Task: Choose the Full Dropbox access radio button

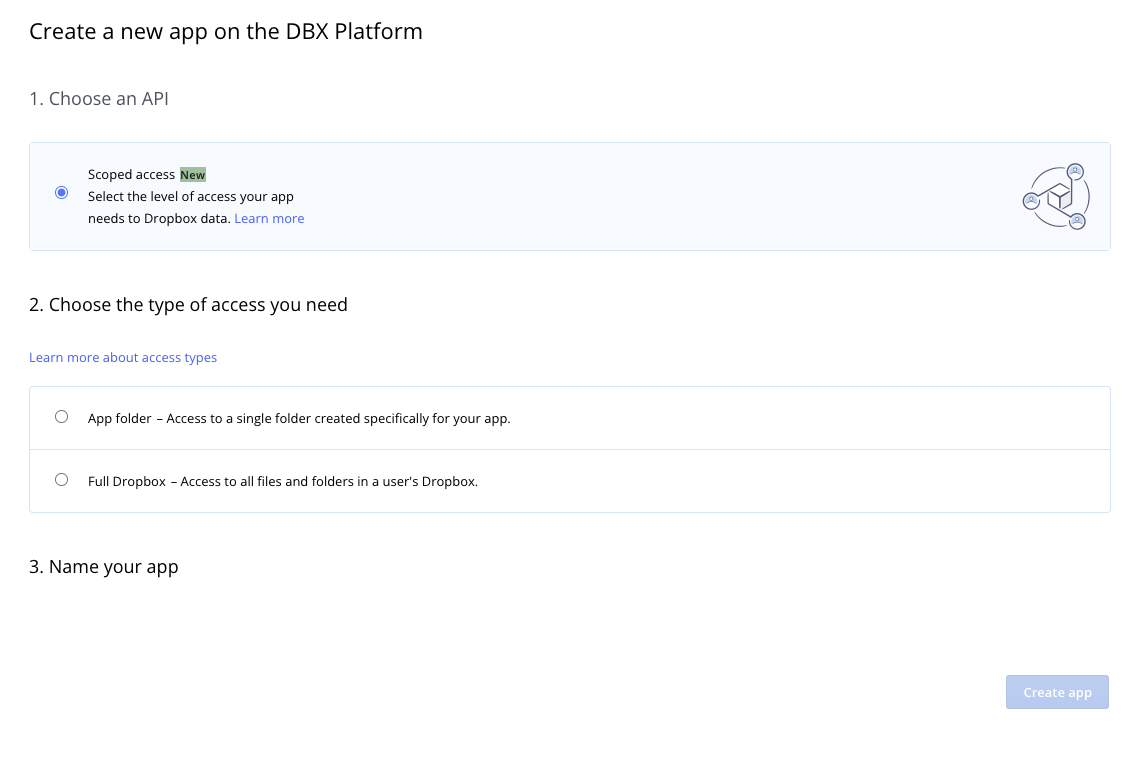Action: [62, 480]
